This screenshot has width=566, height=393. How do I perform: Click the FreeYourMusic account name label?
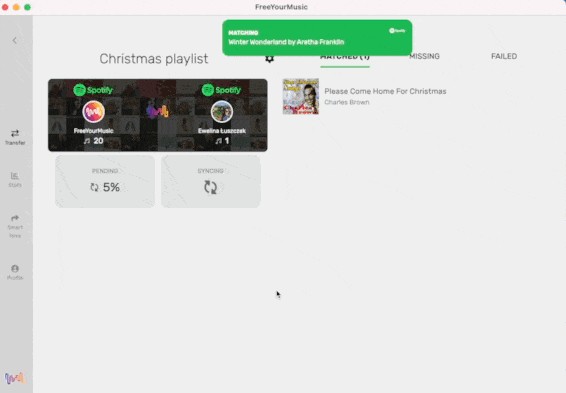[x=93, y=131]
